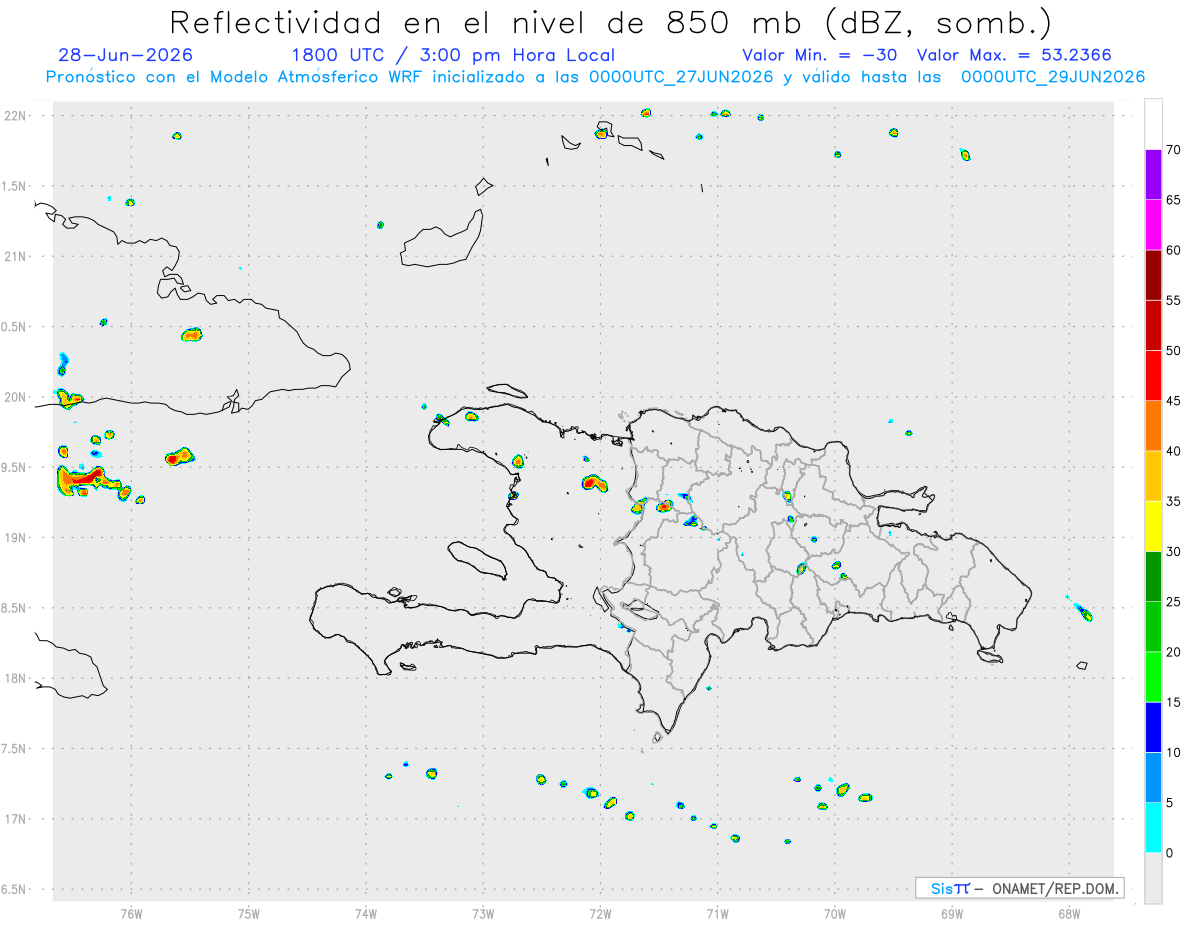Click the "1800 UTC / 3:00 pm Hora Local" text
The height and width of the screenshot is (927, 1200).
453,55
